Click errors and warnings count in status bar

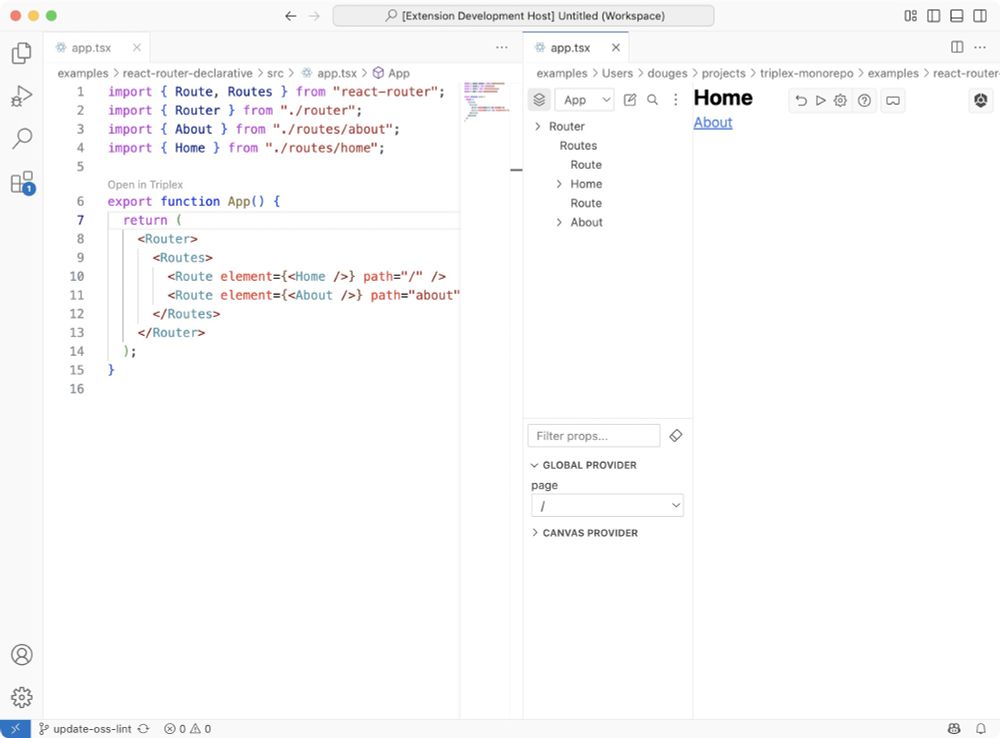(188, 728)
